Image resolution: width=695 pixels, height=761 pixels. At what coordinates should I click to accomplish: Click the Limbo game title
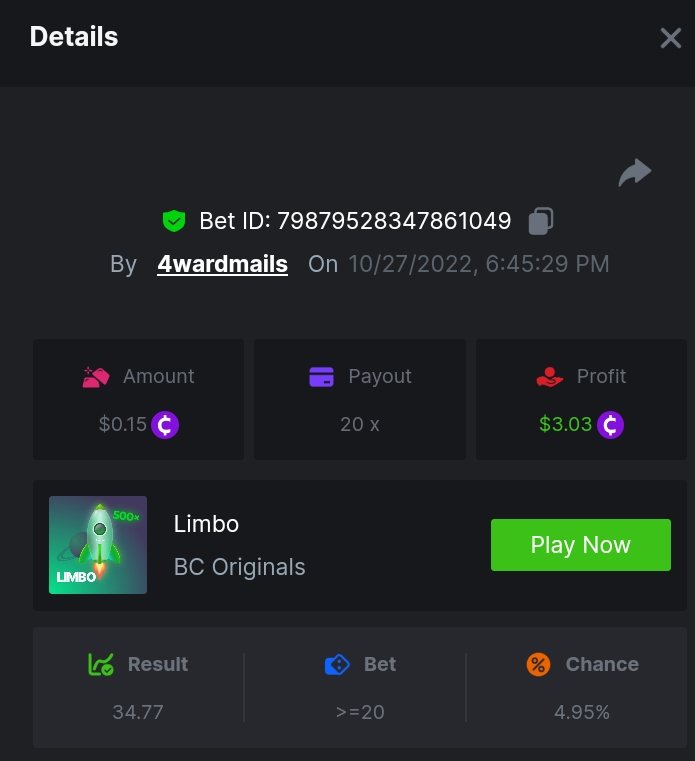(x=206, y=523)
